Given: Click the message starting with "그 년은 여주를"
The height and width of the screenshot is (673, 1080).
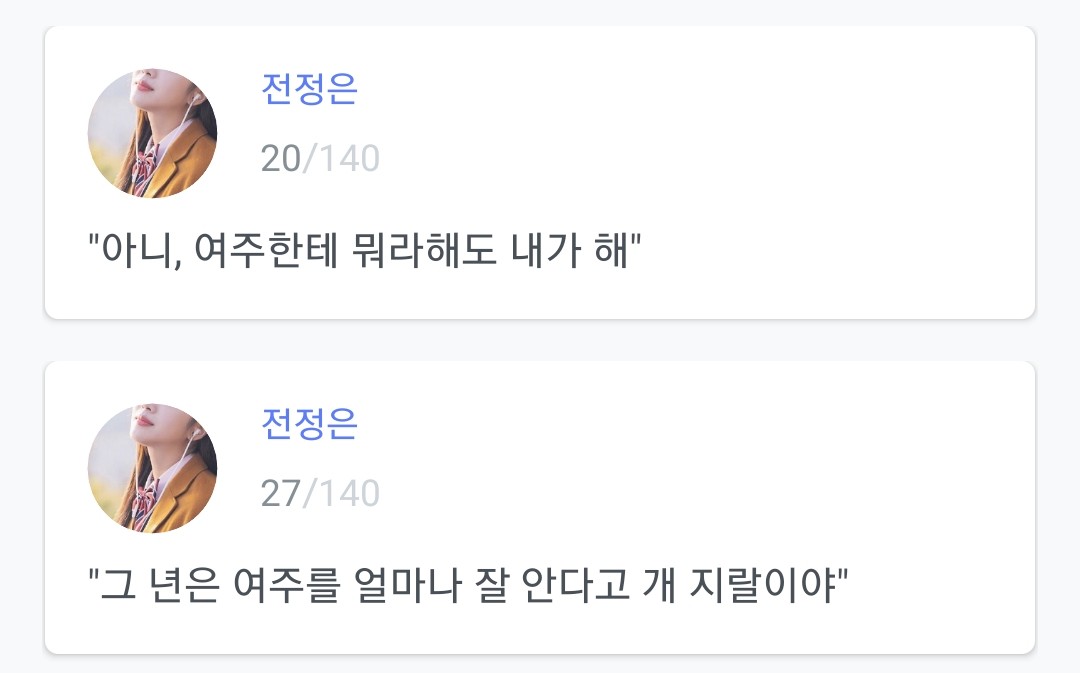Looking at the screenshot, I should coord(468,582).
